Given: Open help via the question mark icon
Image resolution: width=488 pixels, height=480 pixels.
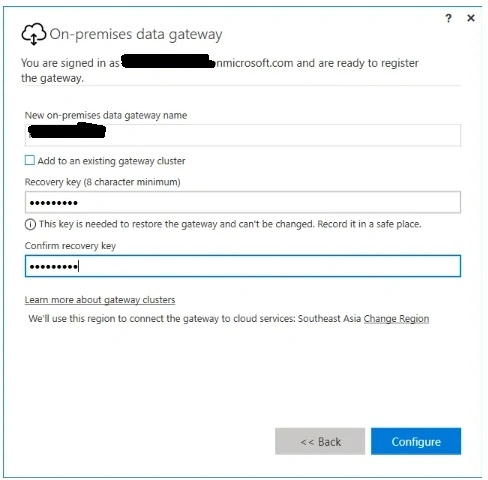Looking at the screenshot, I should (449, 18).
